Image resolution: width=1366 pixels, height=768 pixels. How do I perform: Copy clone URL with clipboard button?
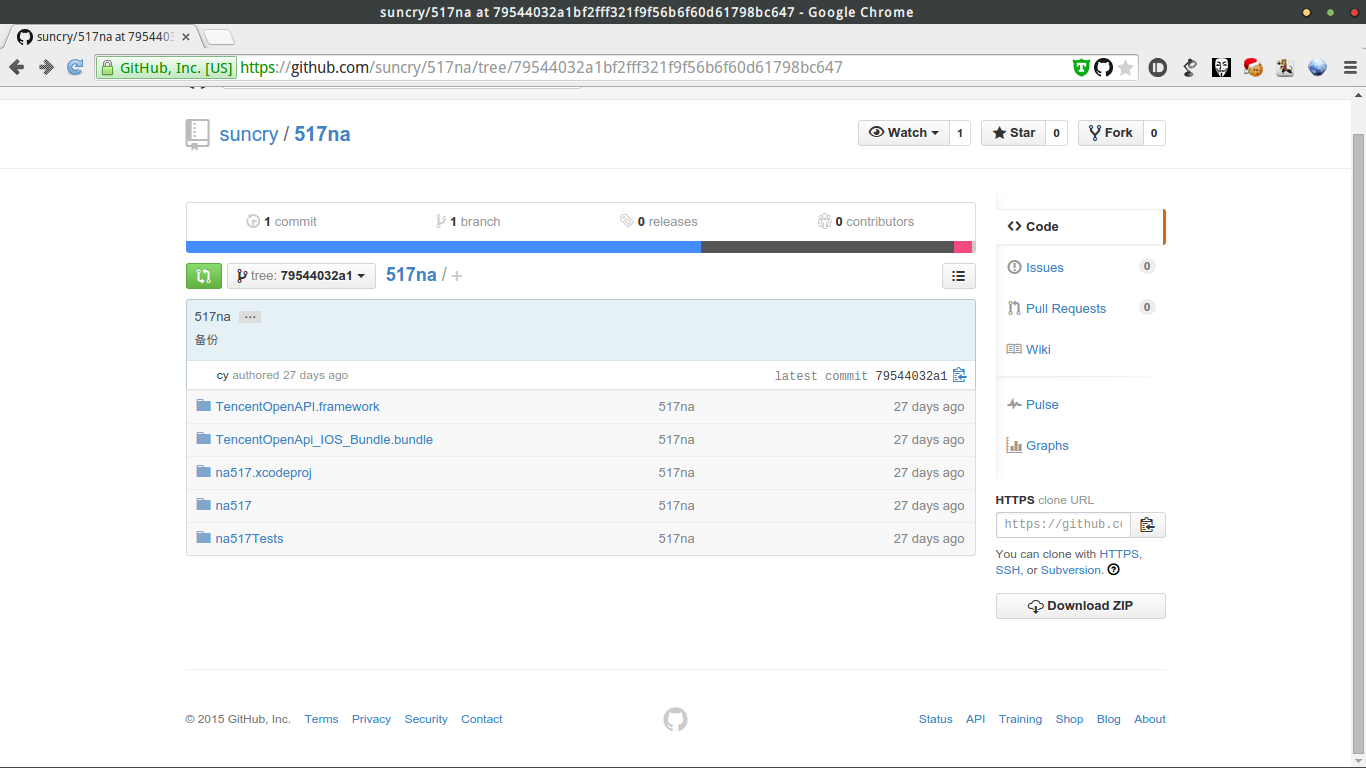(x=1148, y=525)
